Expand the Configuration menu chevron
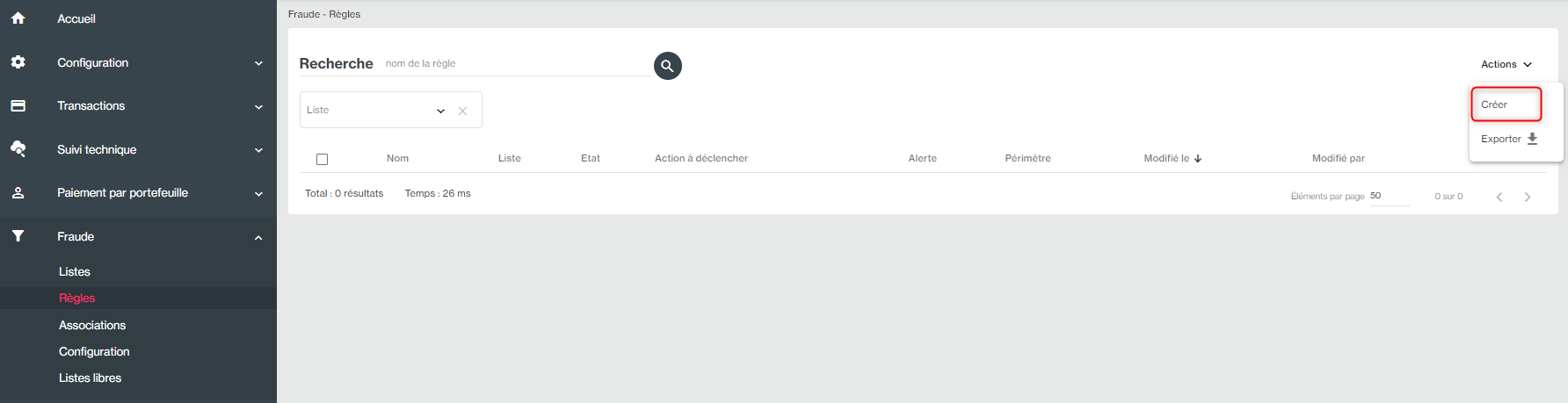Image resolution: width=1568 pixels, height=403 pixels. 258,63
